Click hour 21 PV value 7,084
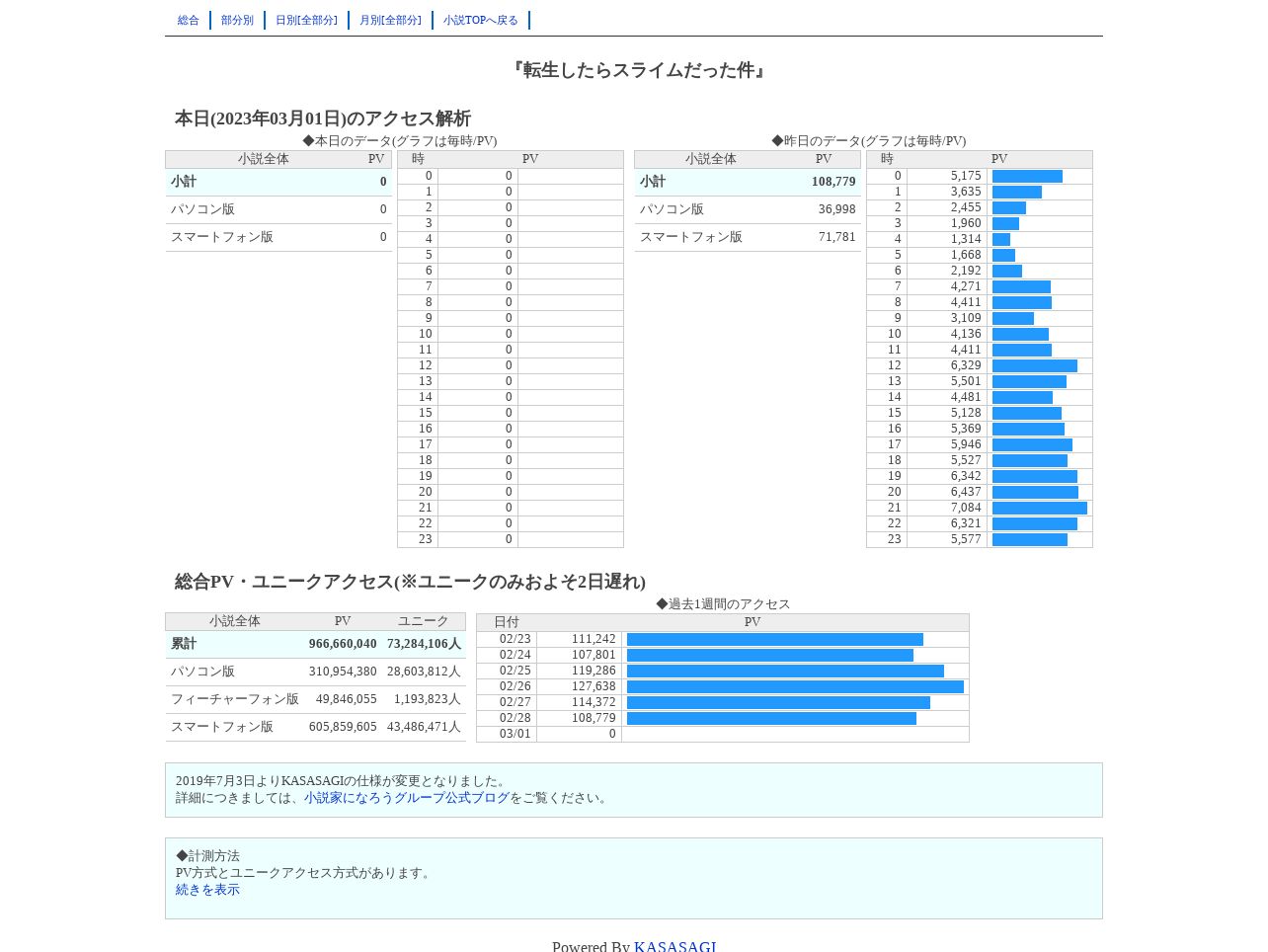1268x952 pixels. click(x=966, y=508)
